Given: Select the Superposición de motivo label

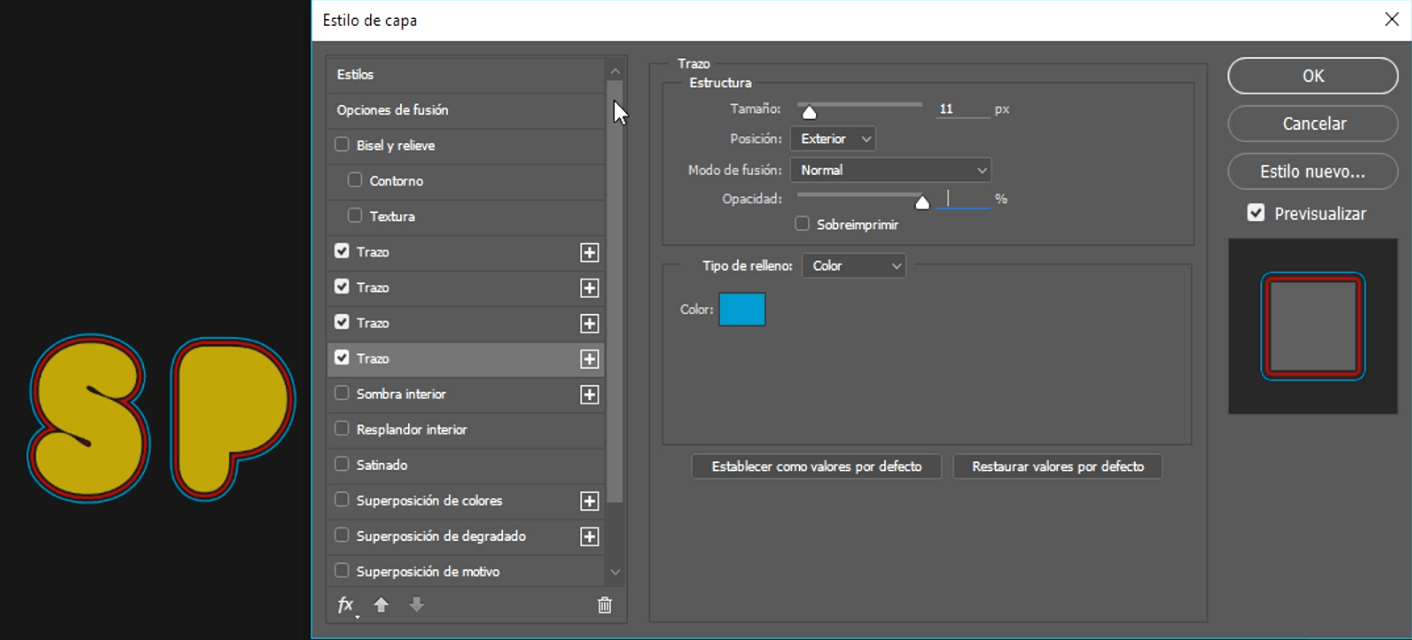Looking at the screenshot, I should [x=428, y=572].
